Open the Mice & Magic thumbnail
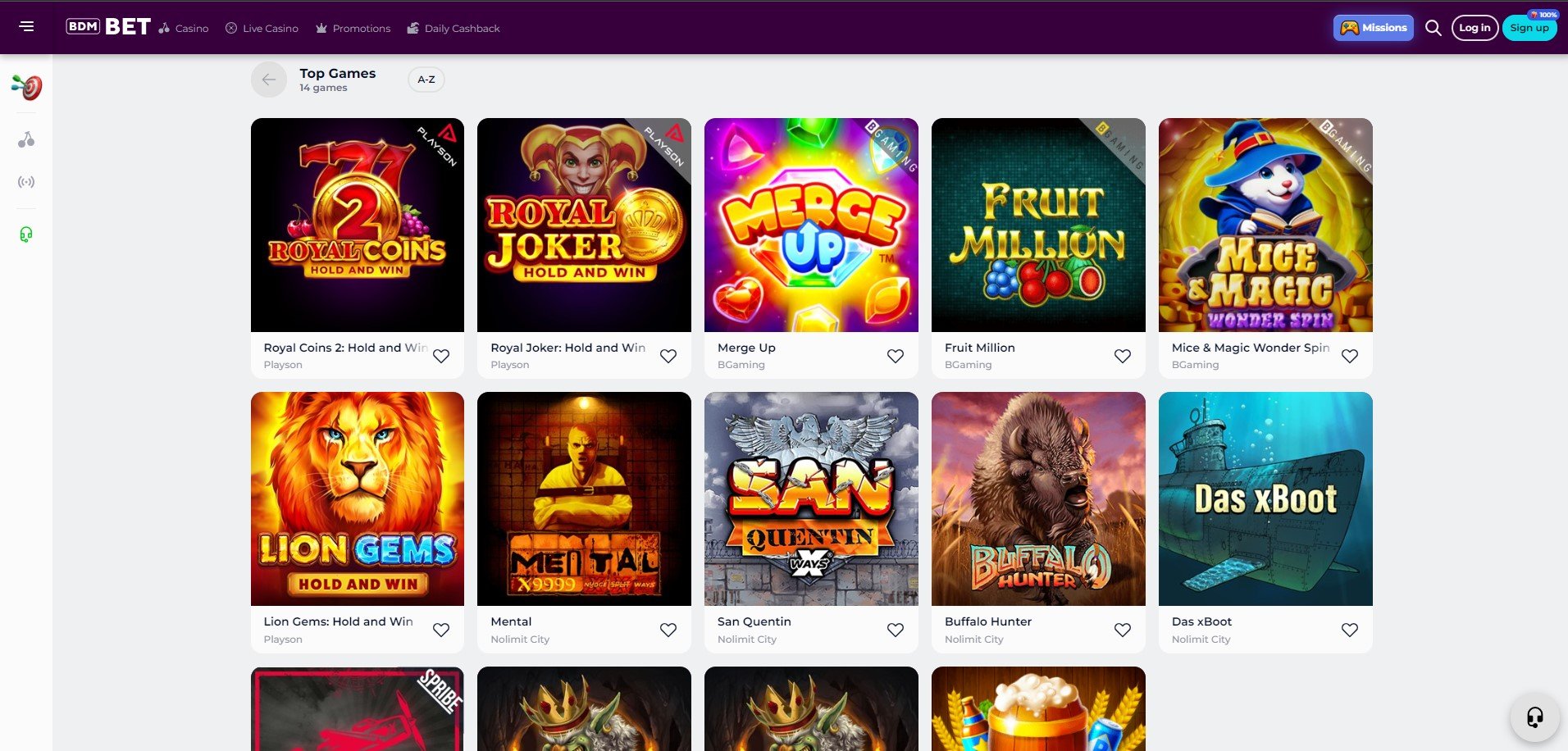This screenshot has height=751, width=1568. [1265, 225]
